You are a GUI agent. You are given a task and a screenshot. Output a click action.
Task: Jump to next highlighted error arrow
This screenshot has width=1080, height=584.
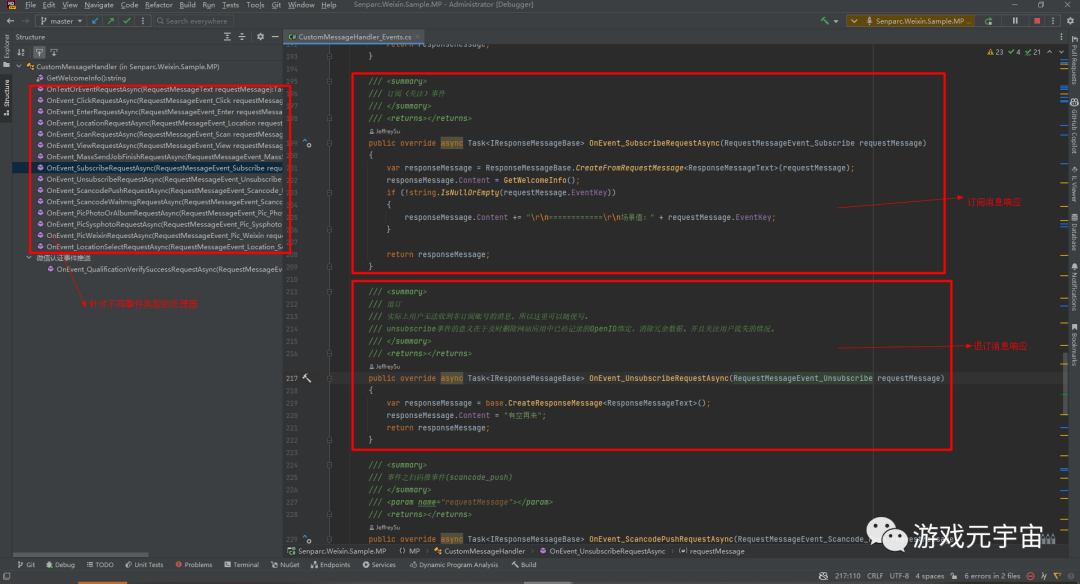(x=1061, y=52)
